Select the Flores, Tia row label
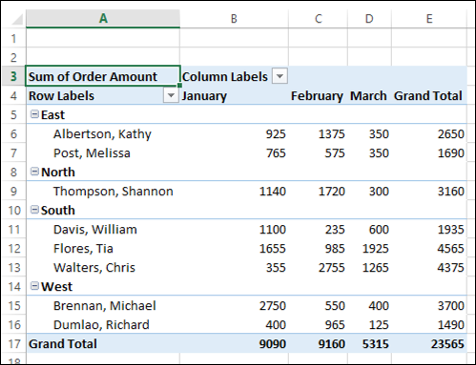The image size is (476, 365). (83, 248)
